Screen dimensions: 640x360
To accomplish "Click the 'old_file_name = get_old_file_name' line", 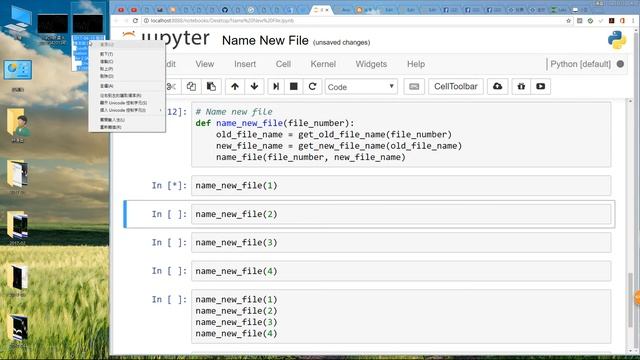I will coord(334,134).
